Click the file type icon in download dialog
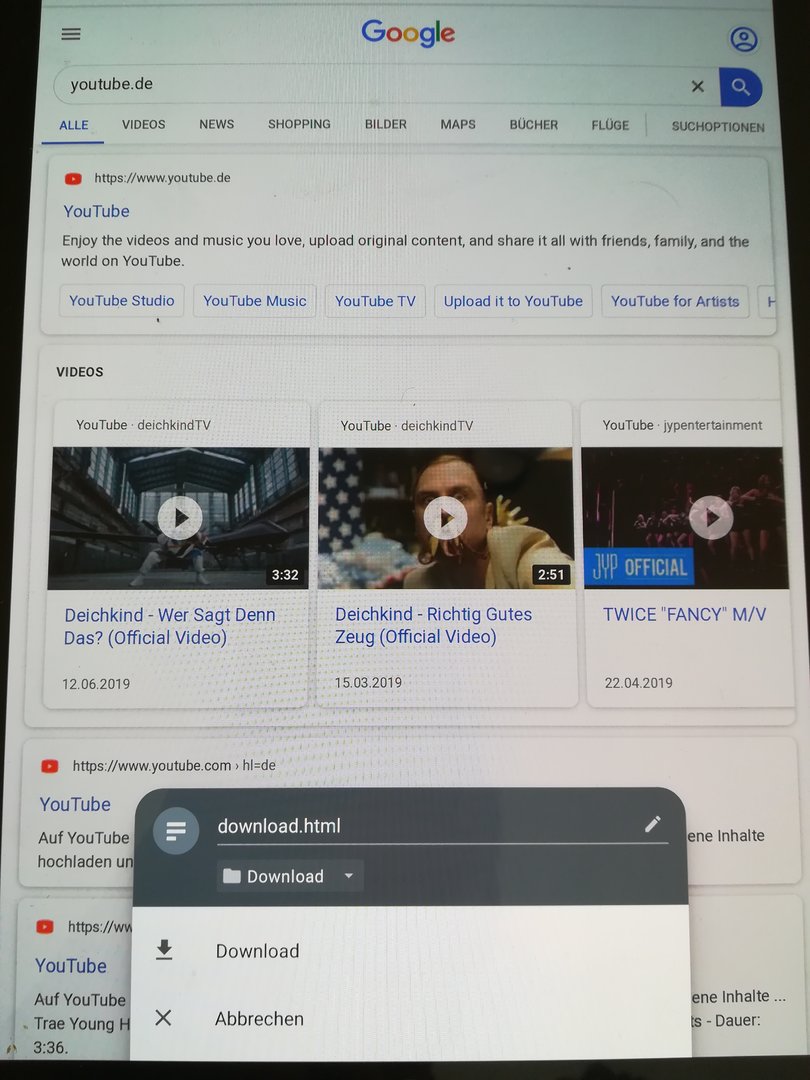Screen dimensions: 810x1080 pos(176,831)
